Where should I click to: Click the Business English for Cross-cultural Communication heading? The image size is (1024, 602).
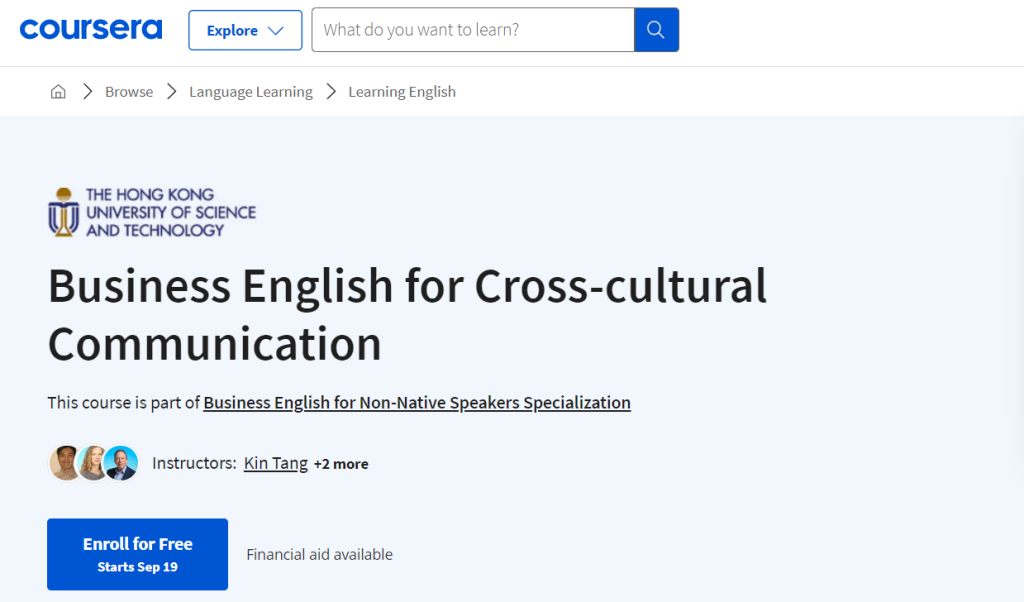click(407, 314)
